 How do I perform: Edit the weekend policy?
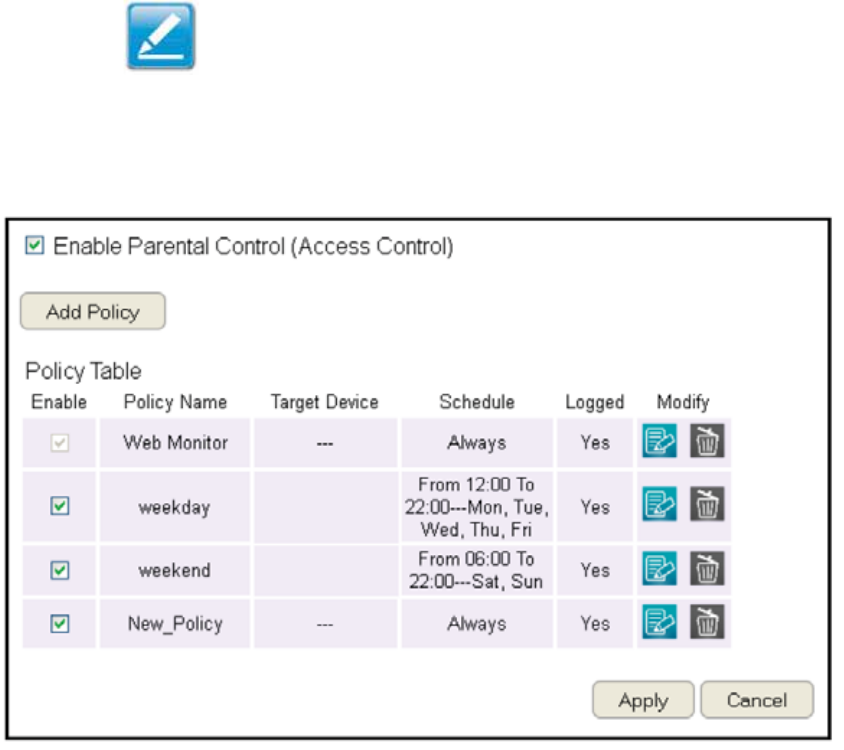pyautogui.click(x=659, y=569)
